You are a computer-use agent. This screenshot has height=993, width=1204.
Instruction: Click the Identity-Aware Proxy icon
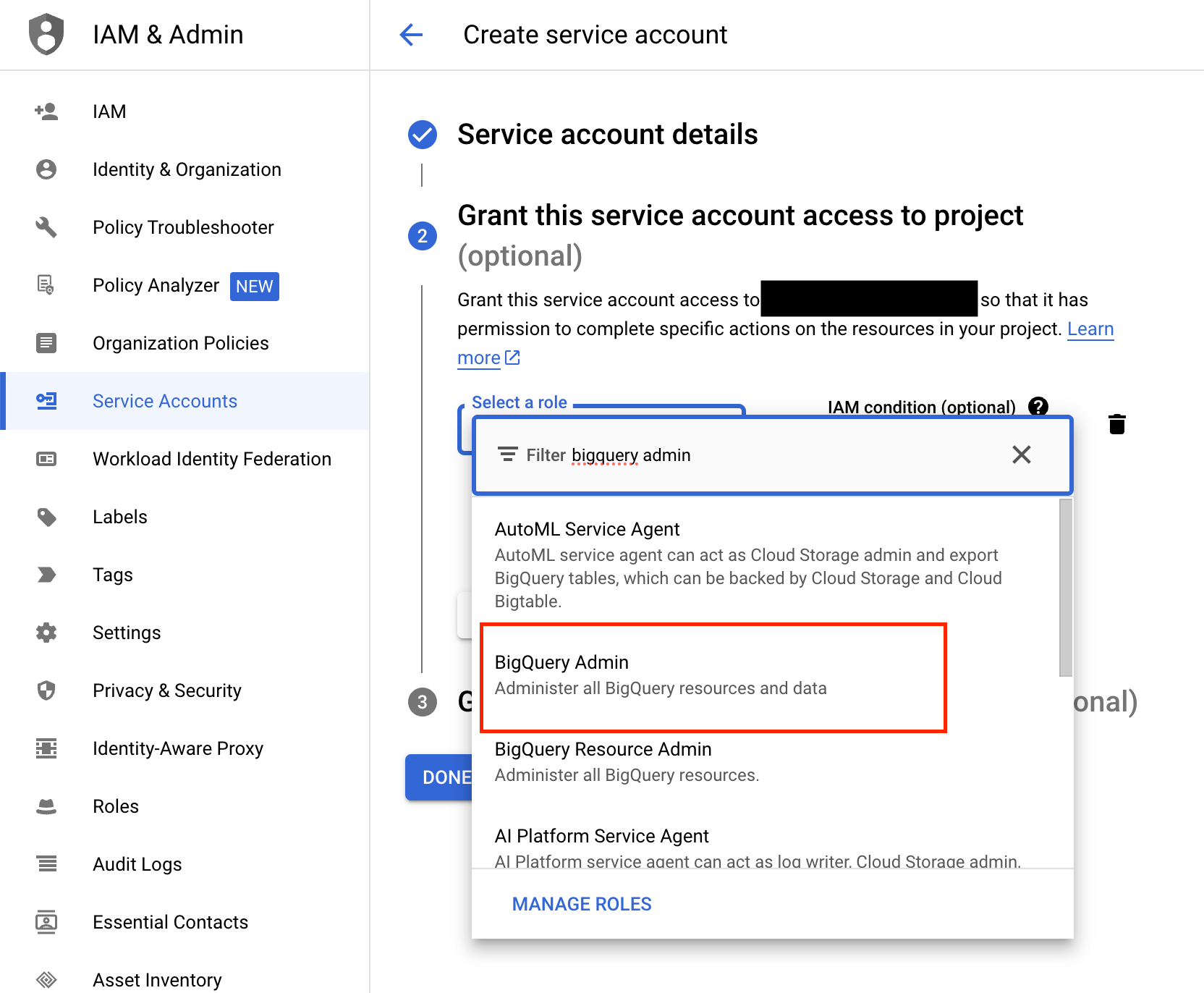(x=46, y=748)
